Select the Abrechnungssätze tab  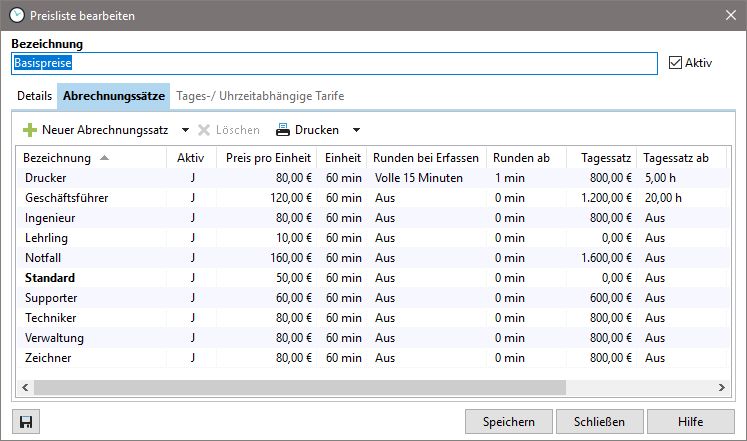(114, 96)
